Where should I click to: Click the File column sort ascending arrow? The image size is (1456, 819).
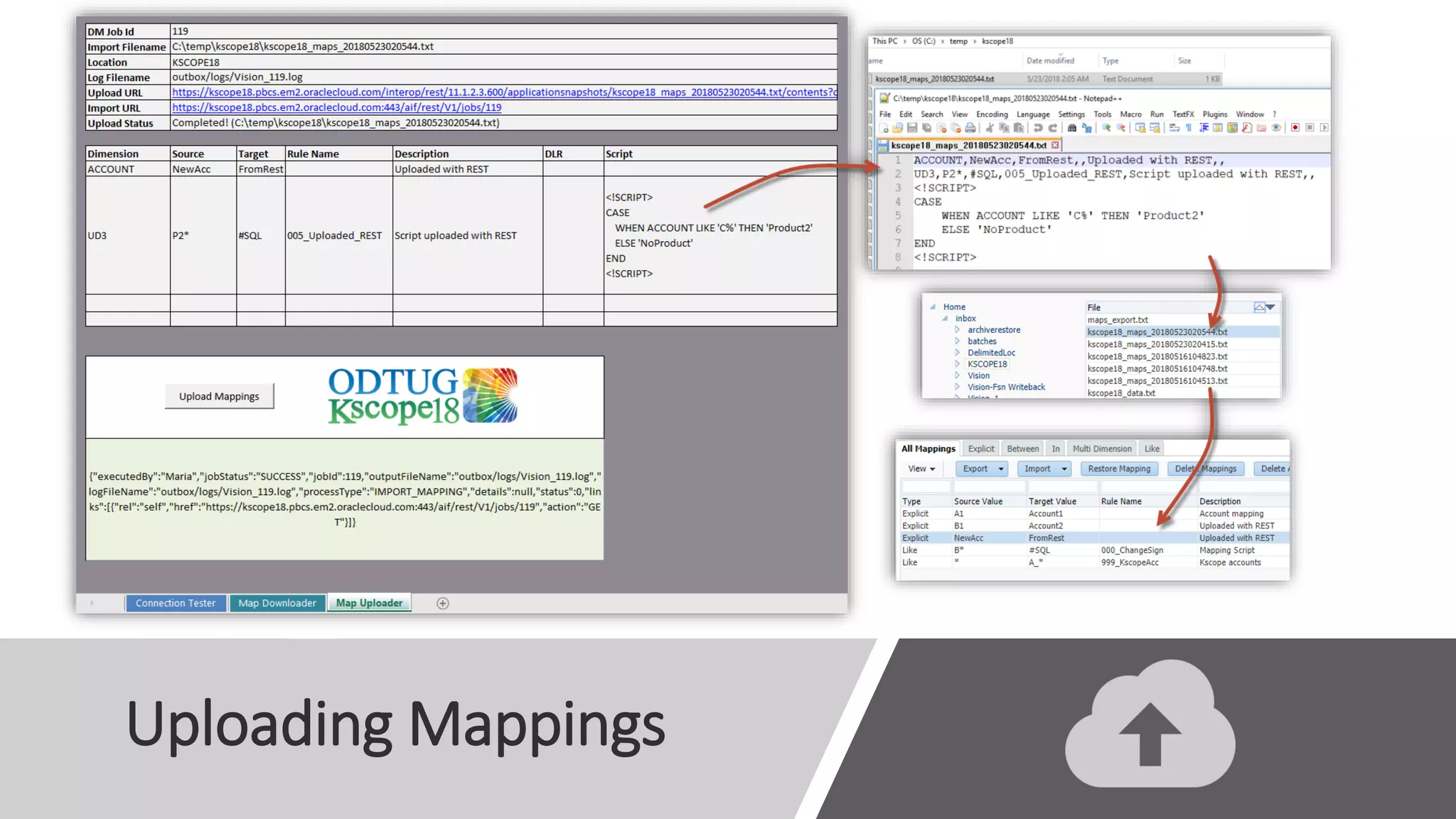(x=1259, y=307)
